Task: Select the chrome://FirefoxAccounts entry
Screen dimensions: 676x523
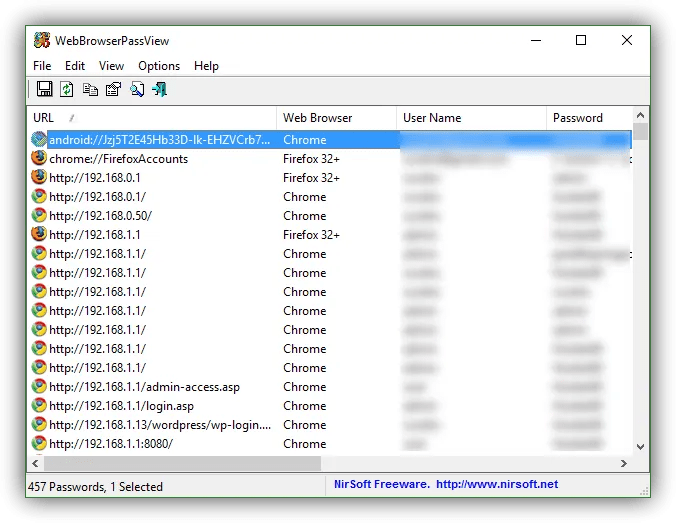Action: click(x=331, y=158)
